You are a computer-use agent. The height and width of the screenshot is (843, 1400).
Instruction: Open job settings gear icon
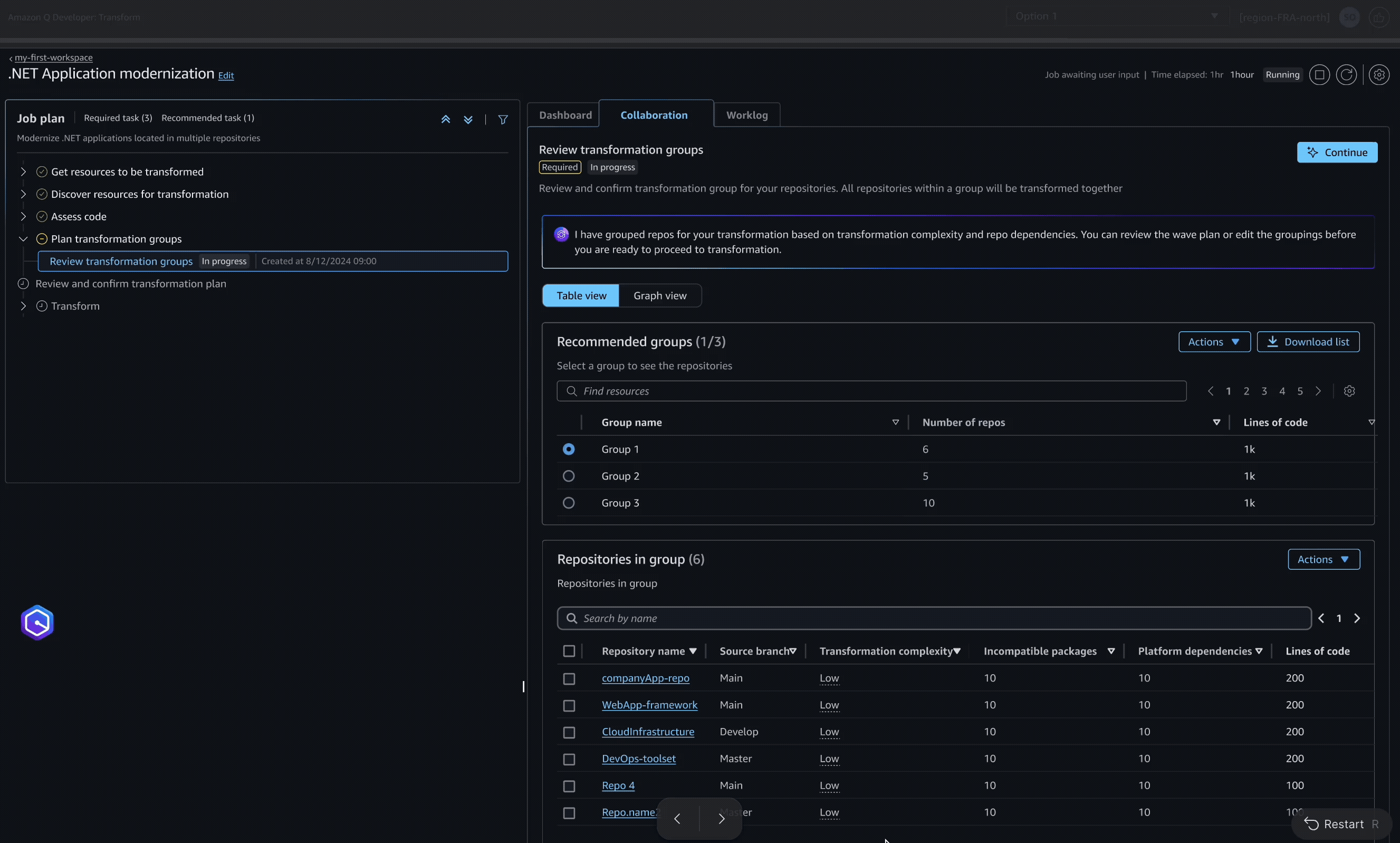pos(1379,74)
